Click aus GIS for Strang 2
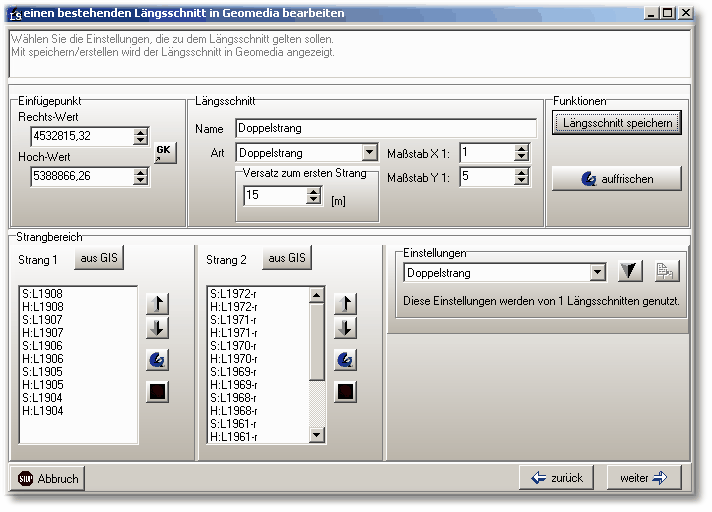The image size is (712, 512). coord(287,258)
